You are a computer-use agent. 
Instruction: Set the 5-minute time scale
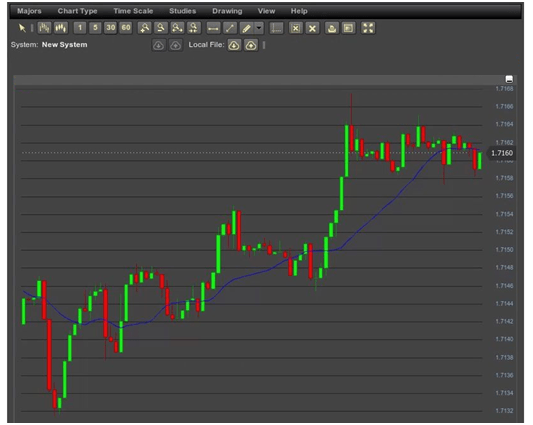click(x=95, y=28)
